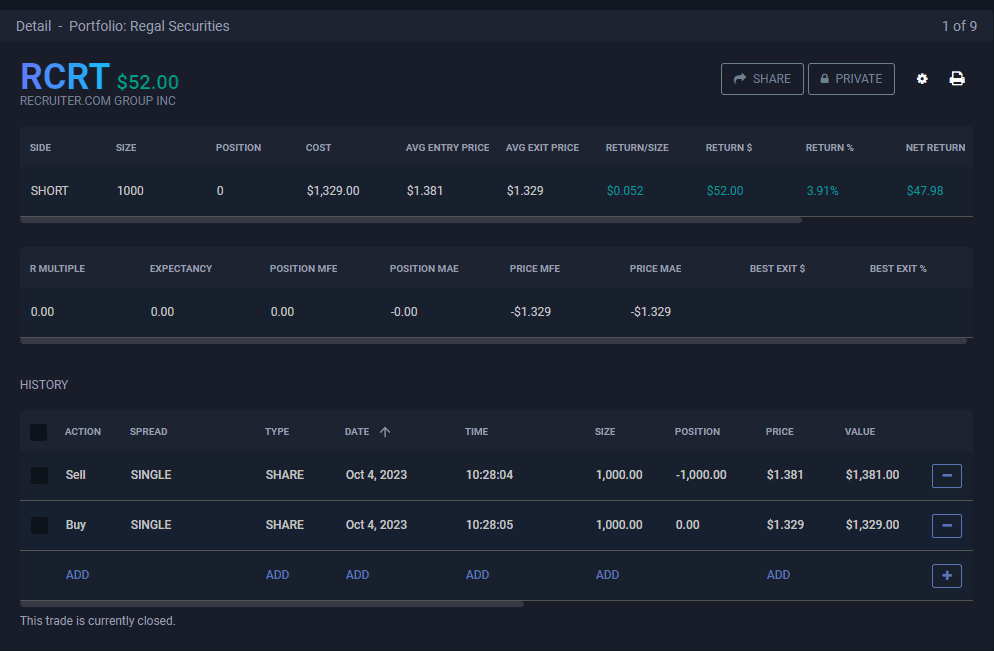
Task: Click ADD under the Price column
Action: click(778, 575)
